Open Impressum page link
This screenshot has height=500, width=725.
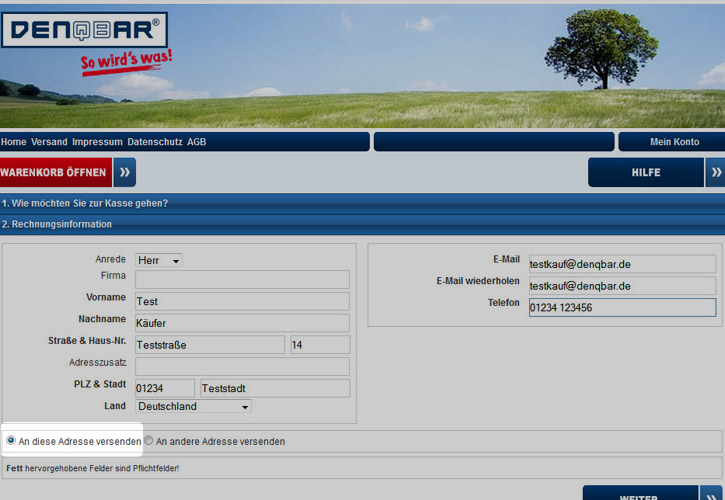97,142
